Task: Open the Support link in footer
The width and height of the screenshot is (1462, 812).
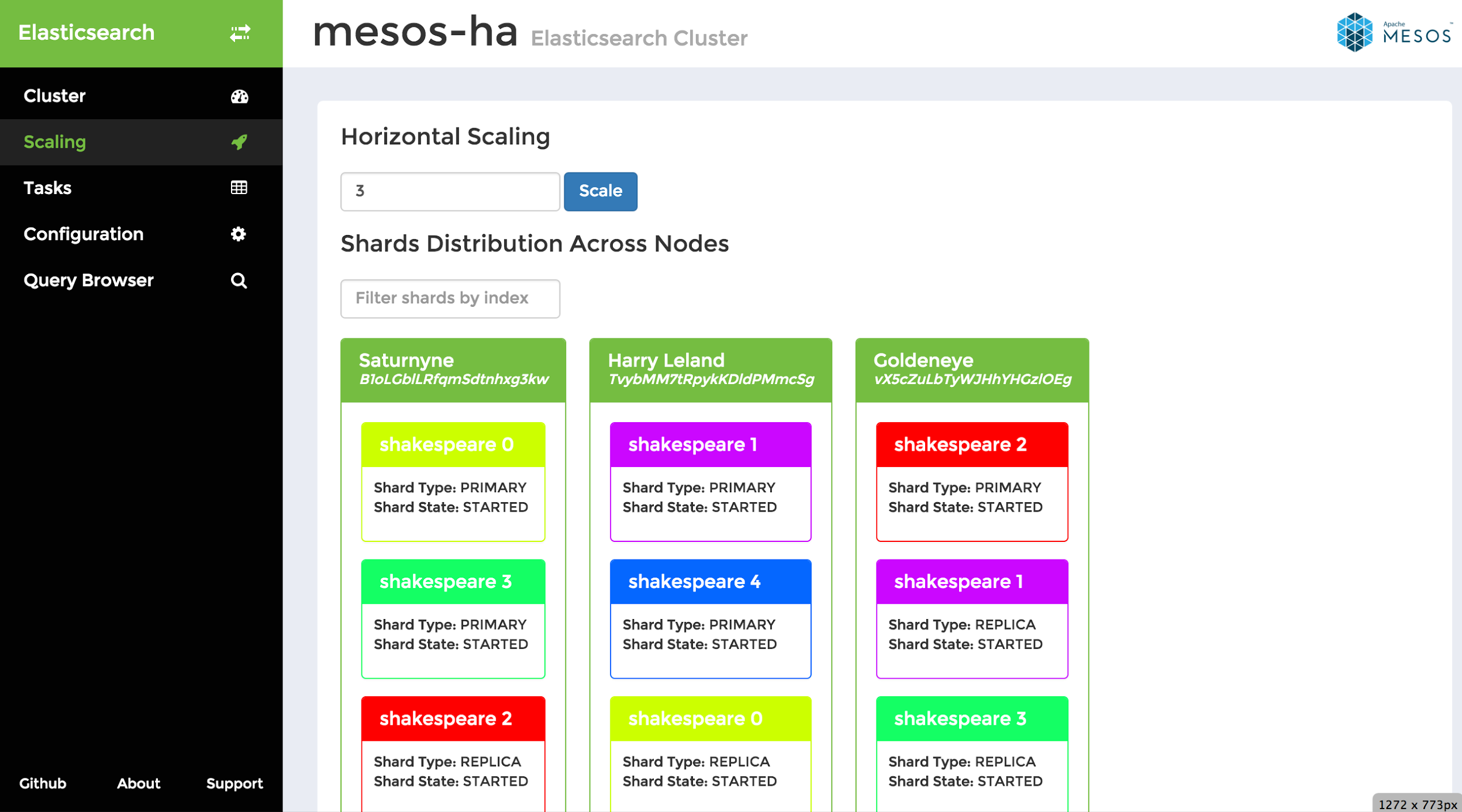Action: 235,784
